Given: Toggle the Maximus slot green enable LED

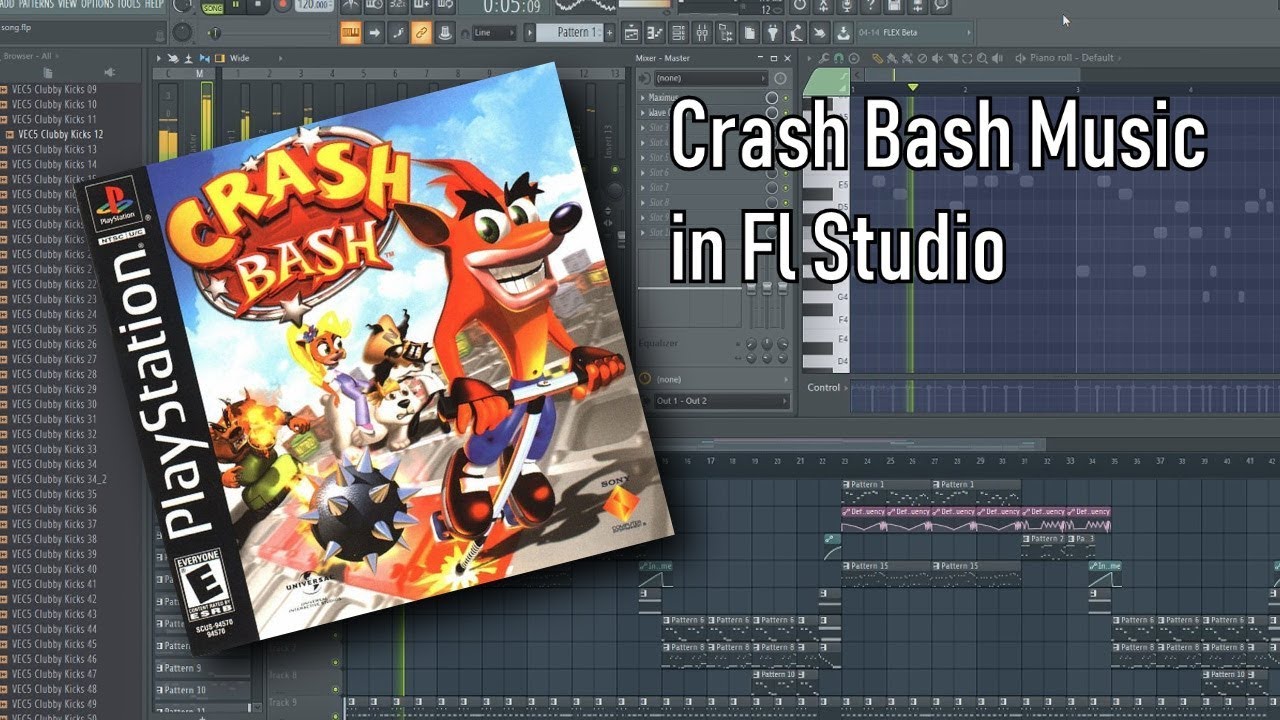Looking at the screenshot, I should (x=786, y=98).
